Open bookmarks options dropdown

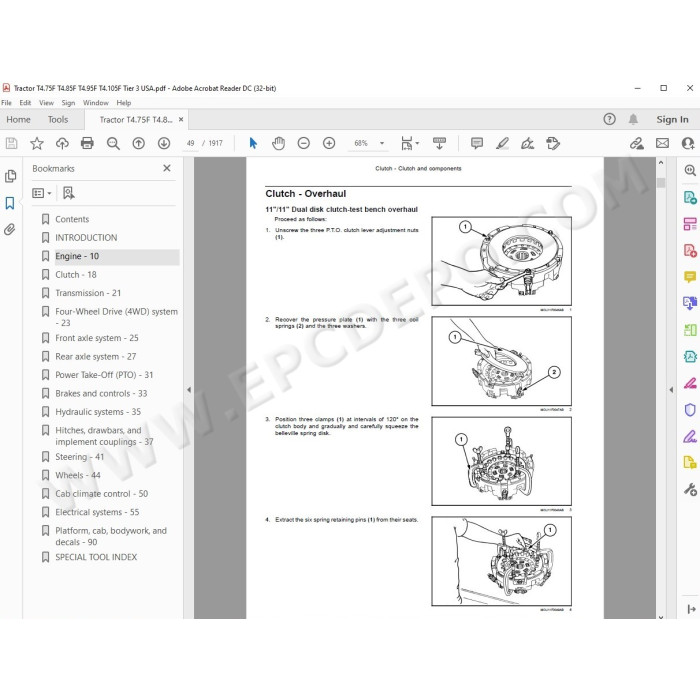point(42,193)
